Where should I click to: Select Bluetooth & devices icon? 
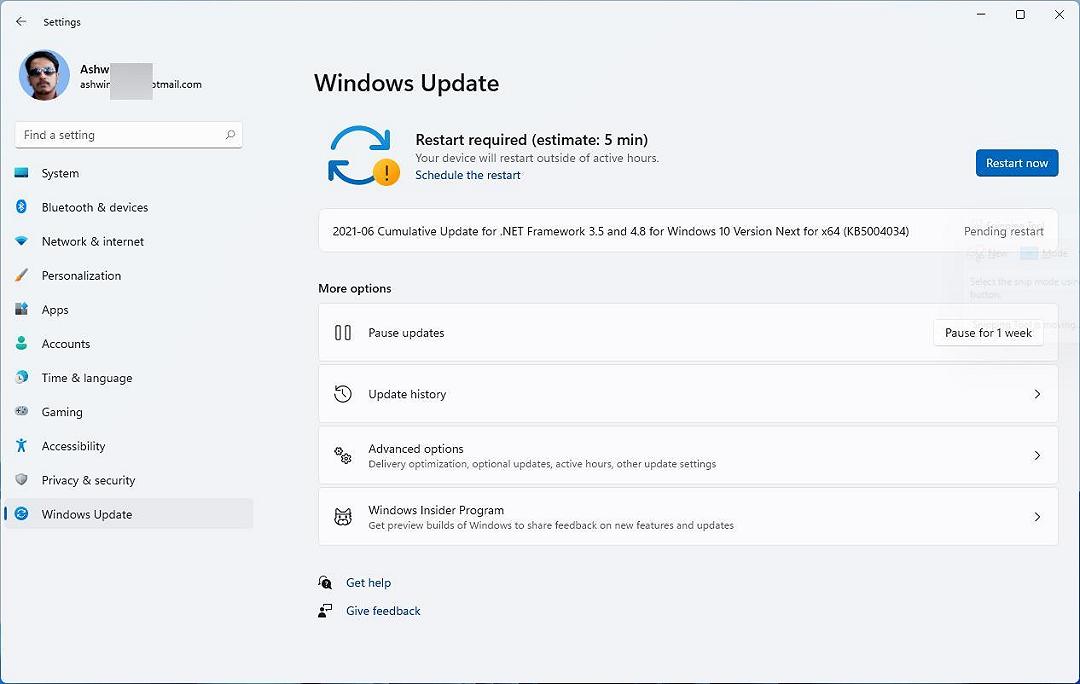[21, 207]
